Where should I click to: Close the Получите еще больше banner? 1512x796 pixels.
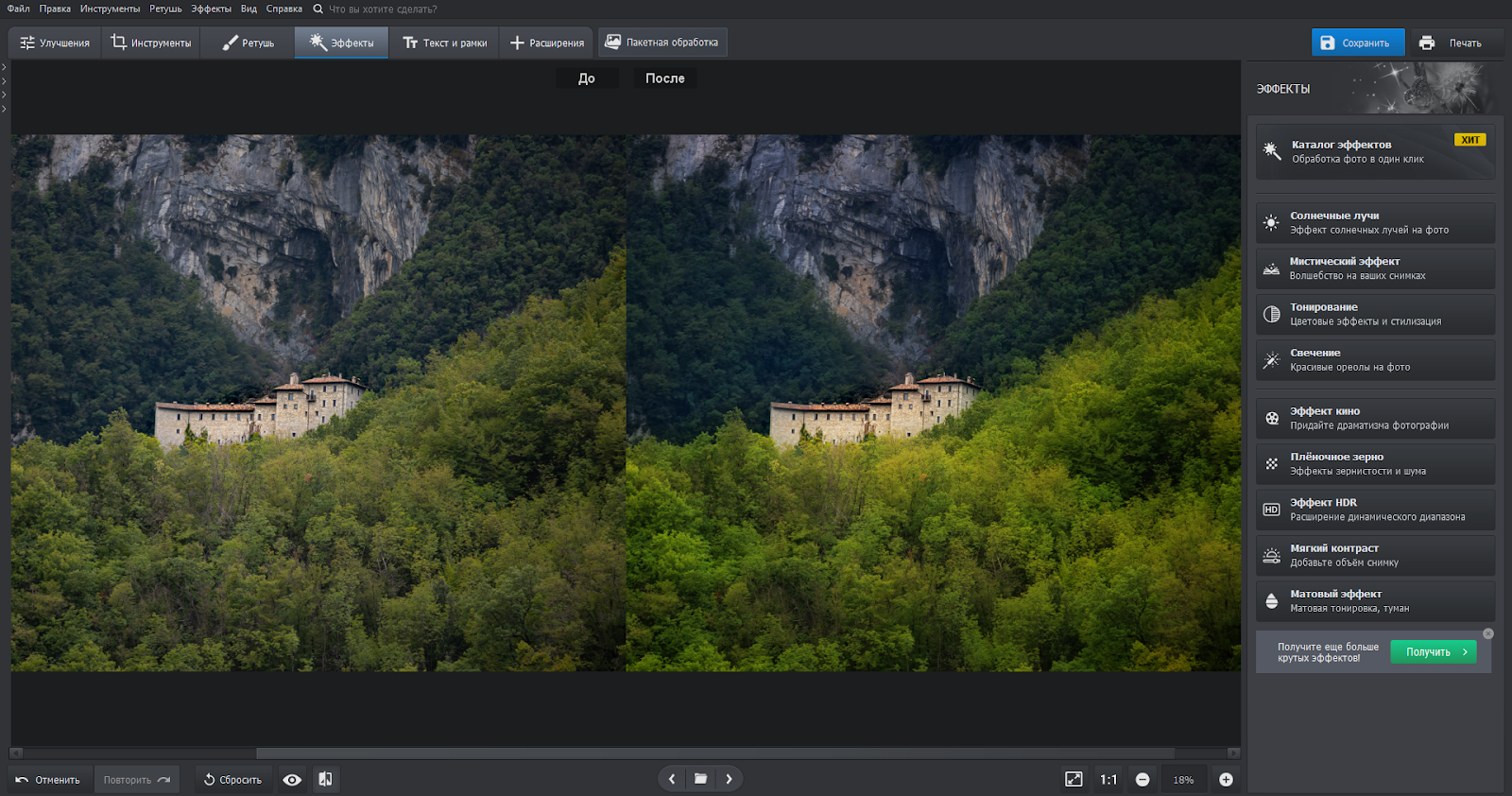[x=1488, y=633]
